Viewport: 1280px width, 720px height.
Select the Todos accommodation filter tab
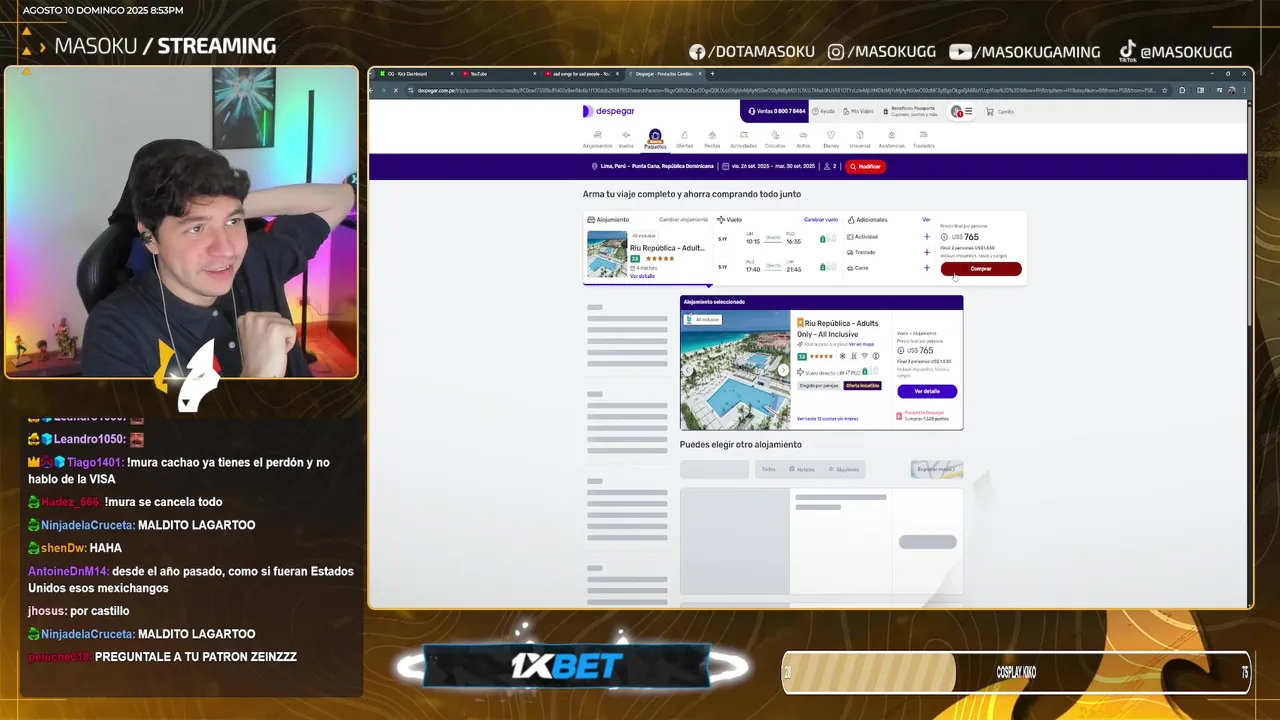[x=768, y=469]
